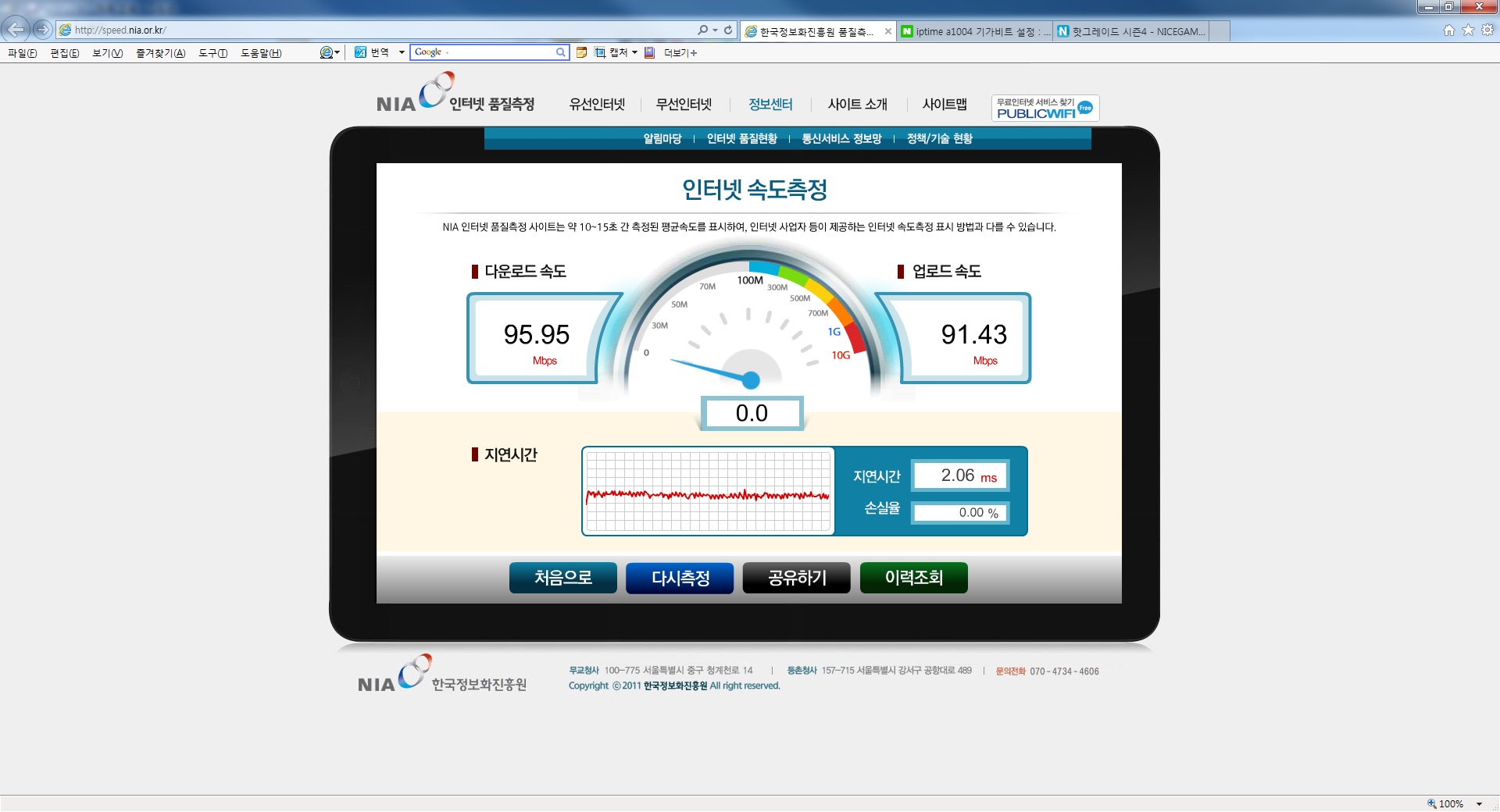Click the speedometer gauge needle hub

(751, 380)
